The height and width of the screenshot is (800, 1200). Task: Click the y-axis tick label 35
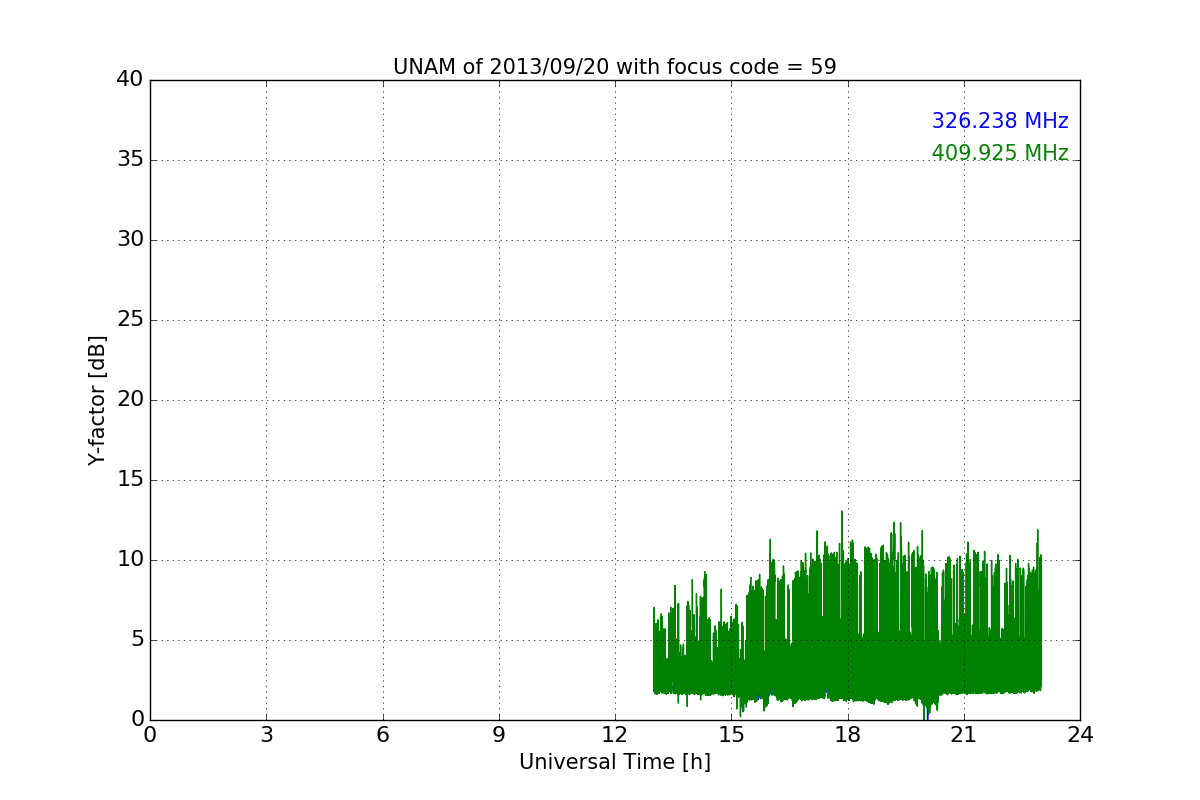130,160
